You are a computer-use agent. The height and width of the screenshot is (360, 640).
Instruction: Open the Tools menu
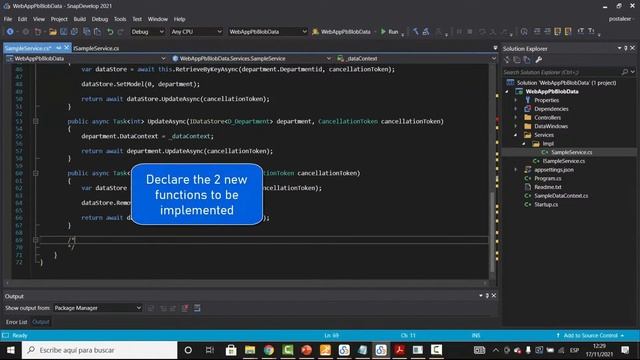(x=120, y=19)
